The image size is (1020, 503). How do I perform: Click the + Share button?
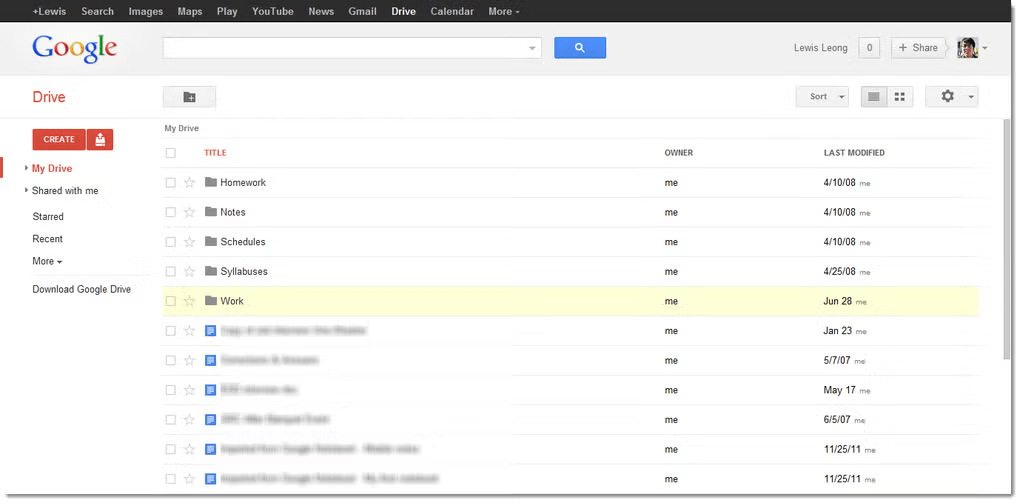coord(919,48)
